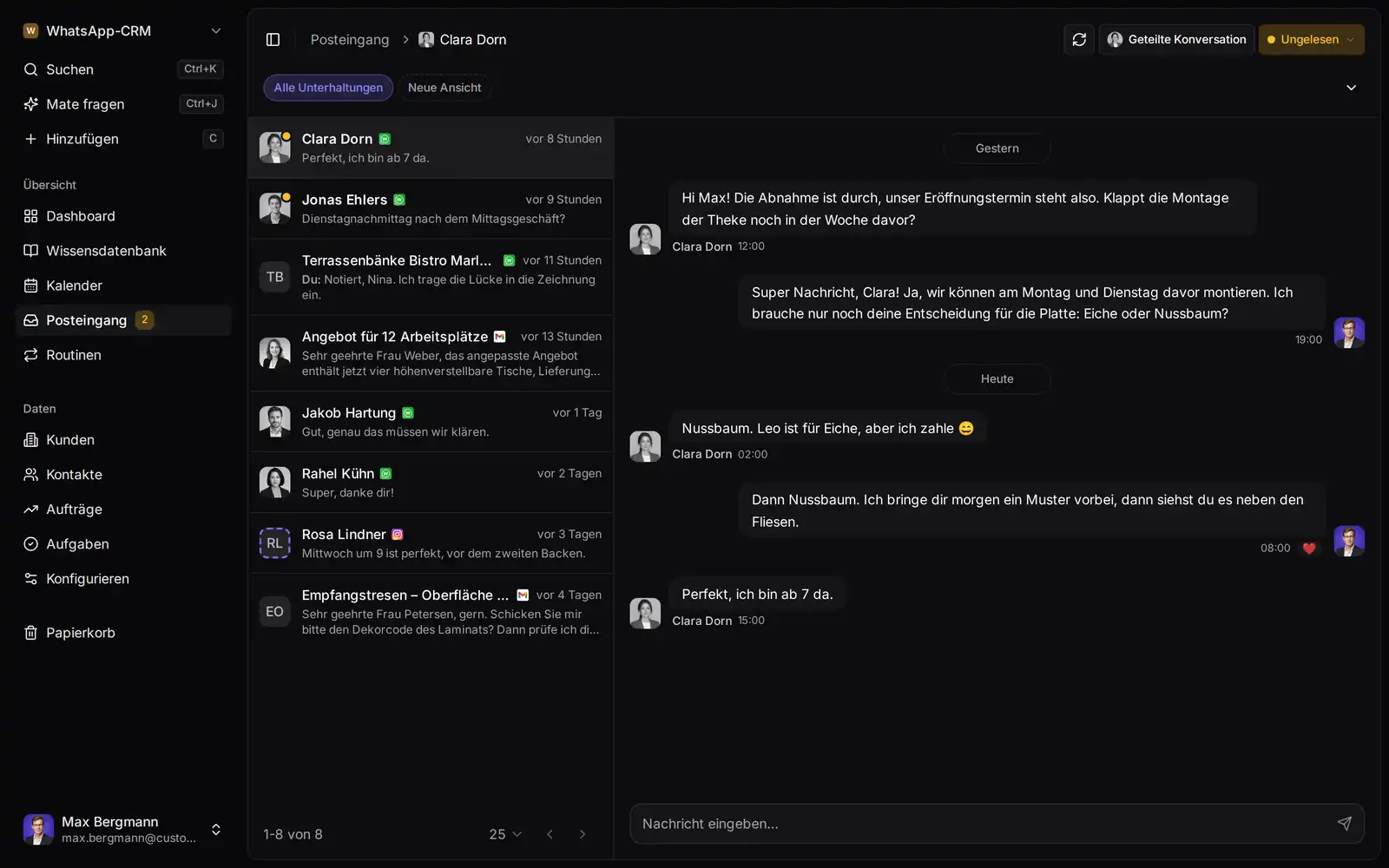The width and height of the screenshot is (1389, 868).
Task: Open Kalender page
Action: [x=123, y=286]
